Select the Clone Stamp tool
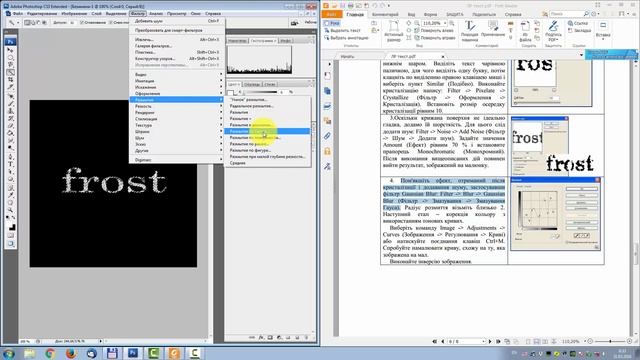 11,111
